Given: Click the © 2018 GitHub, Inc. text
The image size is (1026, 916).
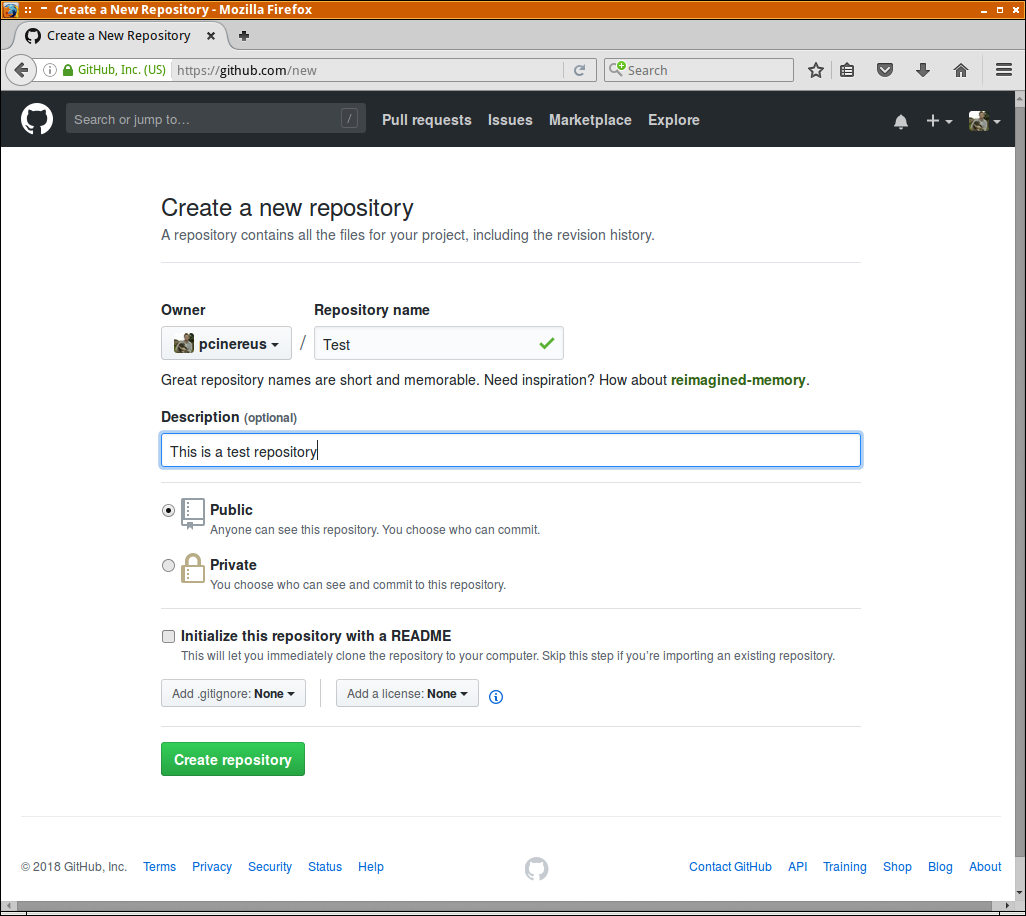Looking at the screenshot, I should point(74,867).
